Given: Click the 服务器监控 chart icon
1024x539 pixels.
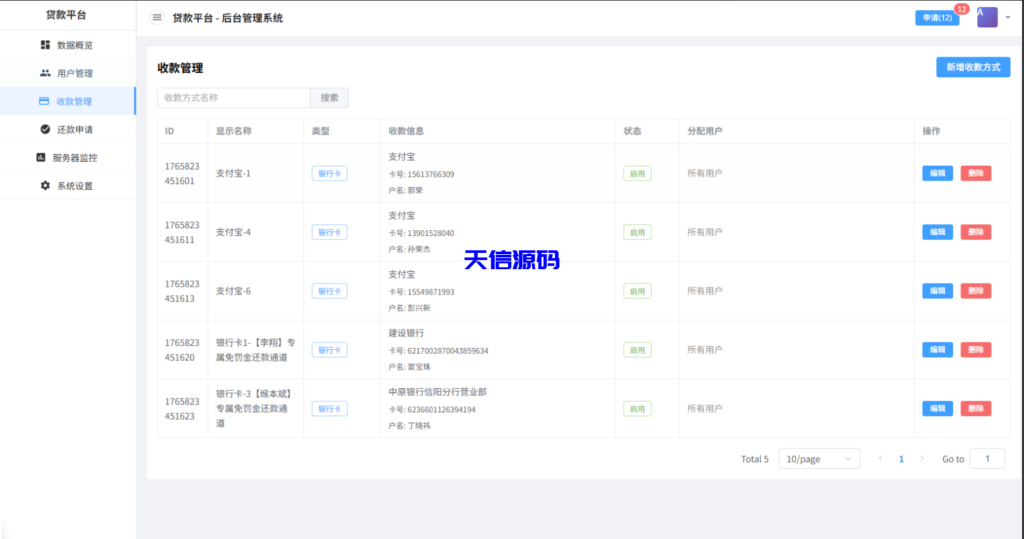Looking at the screenshot, I should coord(40,157).
